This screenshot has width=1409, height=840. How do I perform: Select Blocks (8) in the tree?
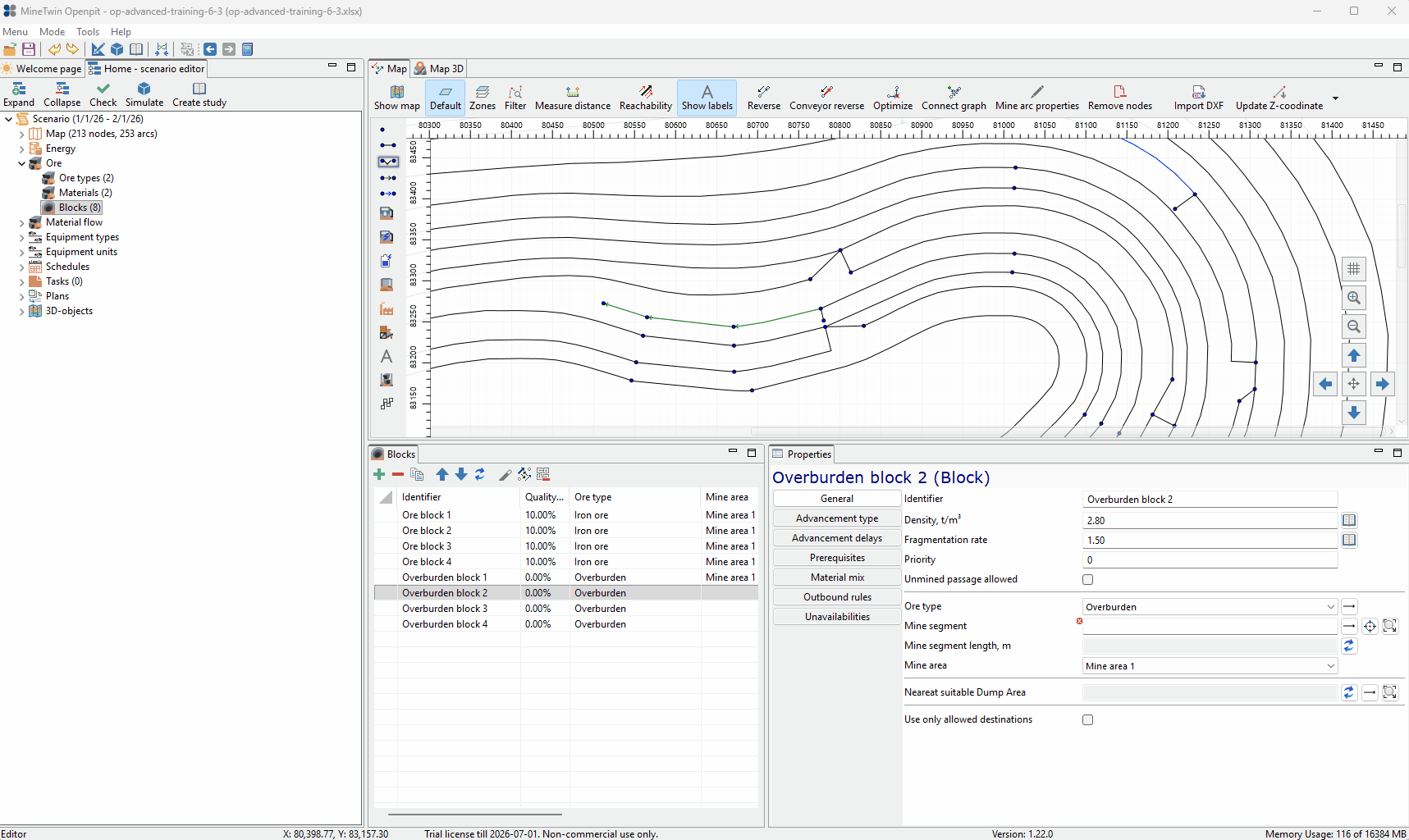[x=72, y=208]
